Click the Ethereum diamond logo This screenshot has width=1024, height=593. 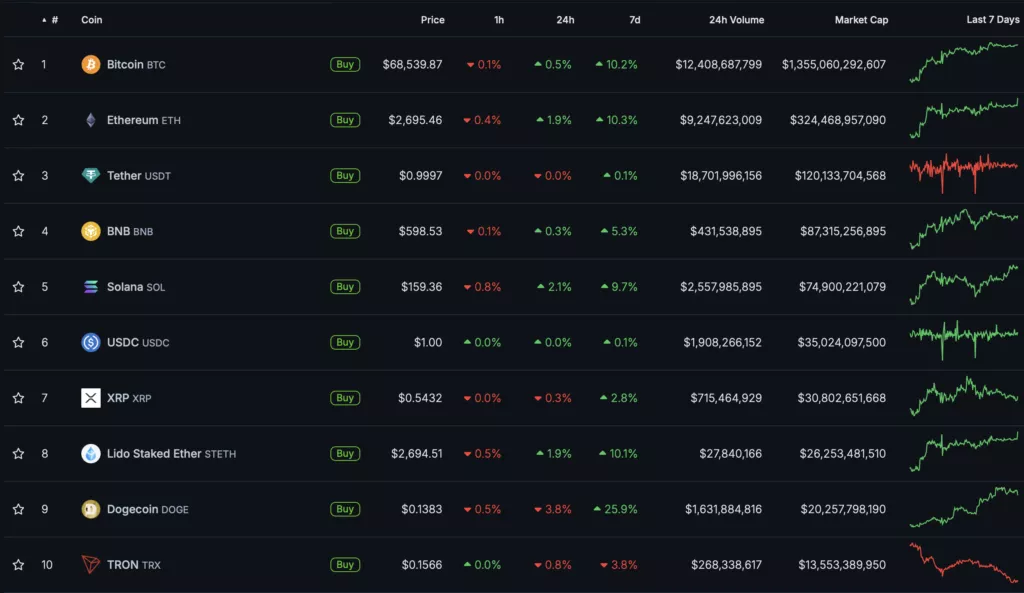coord(91,120)
